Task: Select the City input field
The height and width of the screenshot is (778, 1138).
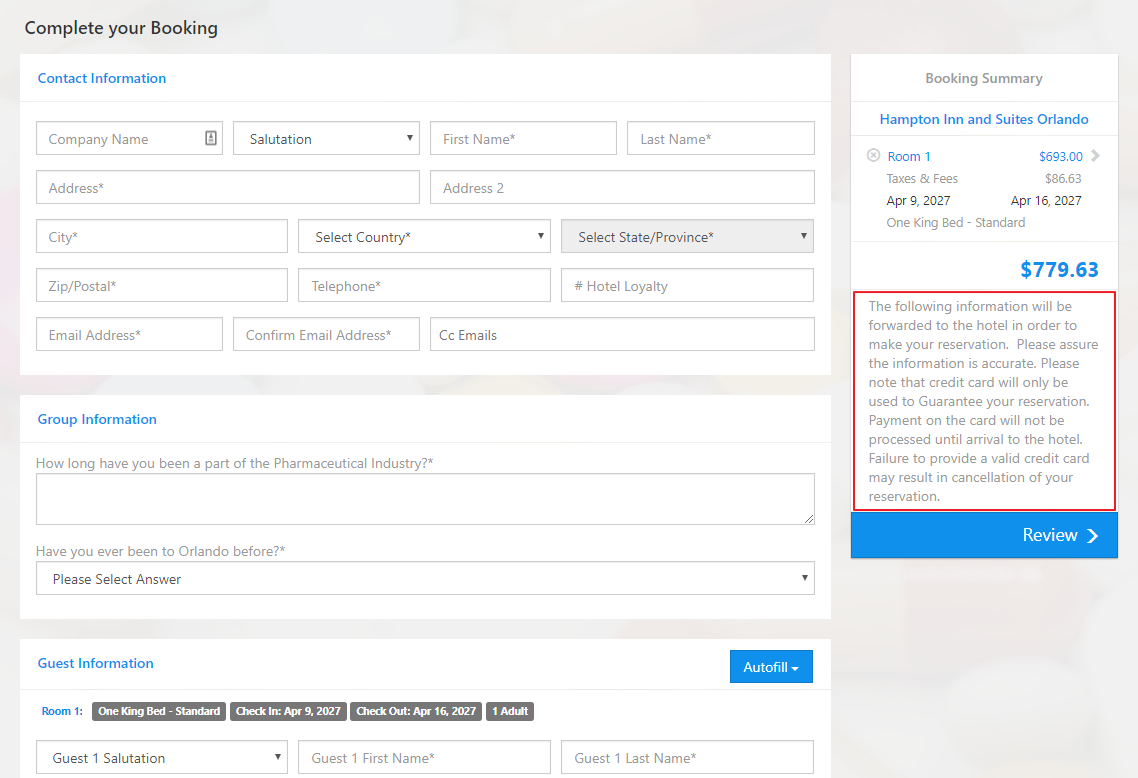Action: [x=162, y=237]
